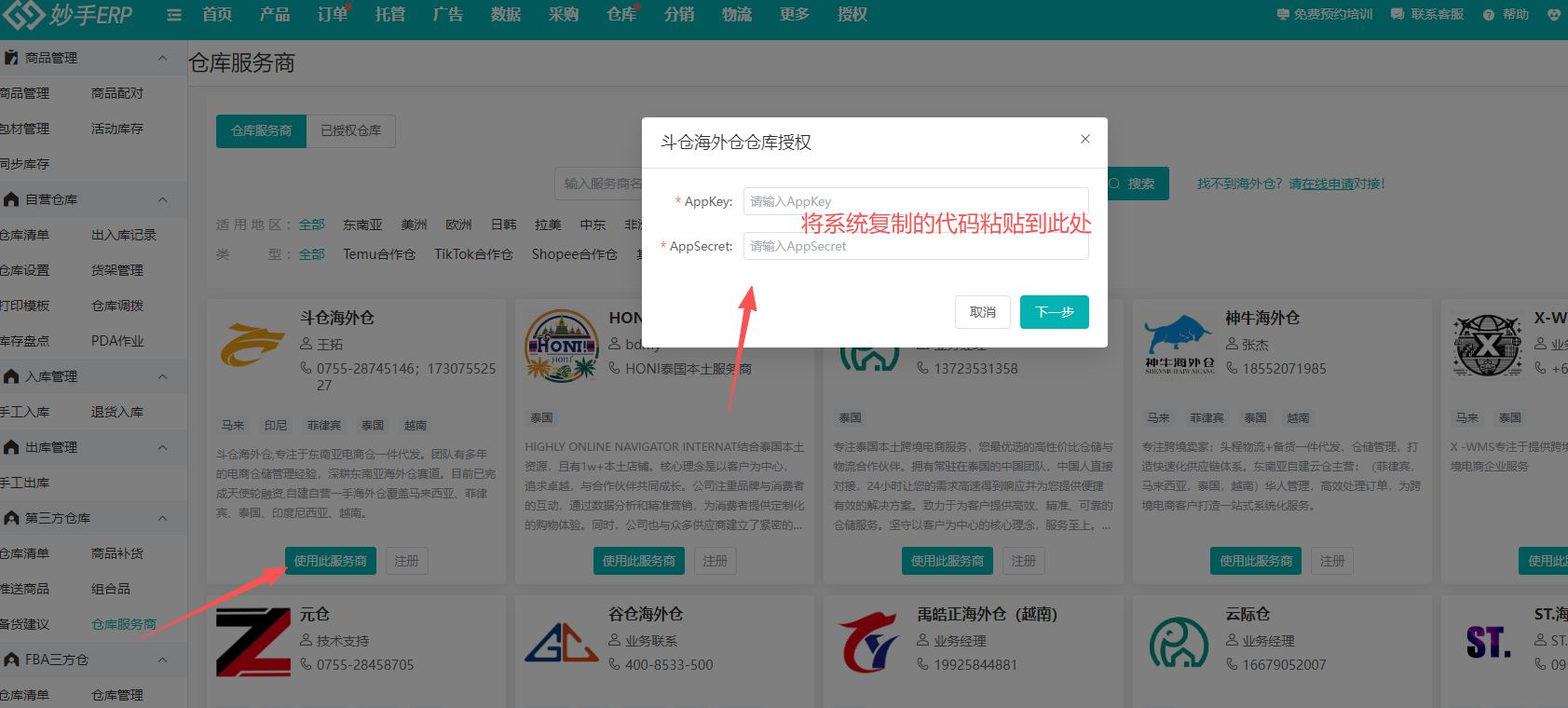
Task: Collapse the 第三方仓库 section chevron
Action: click(x=163, y=518)
